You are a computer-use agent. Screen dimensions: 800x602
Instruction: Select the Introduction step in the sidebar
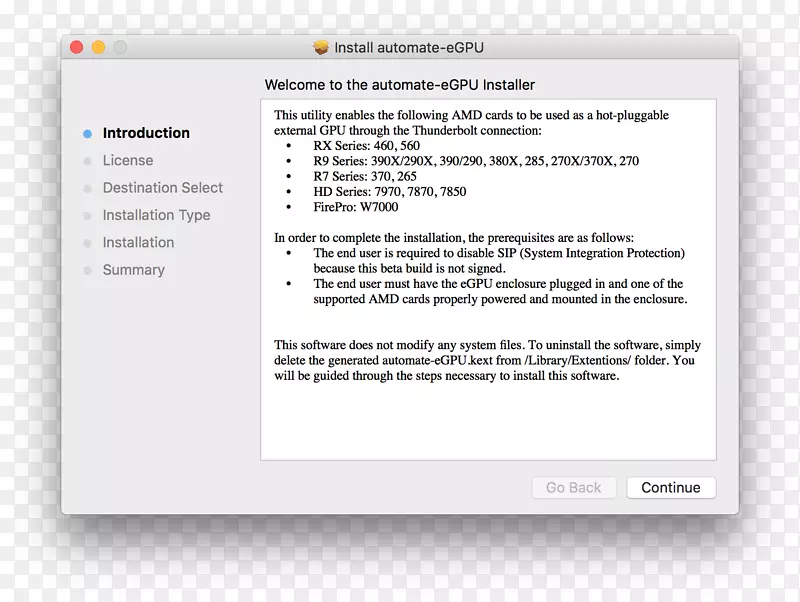point(146,133)
